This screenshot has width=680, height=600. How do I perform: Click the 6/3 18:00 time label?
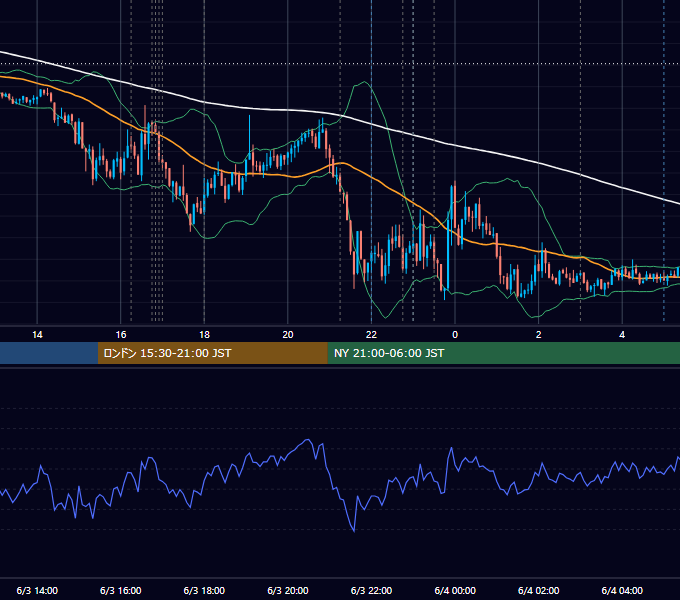(x=204, y=590)
